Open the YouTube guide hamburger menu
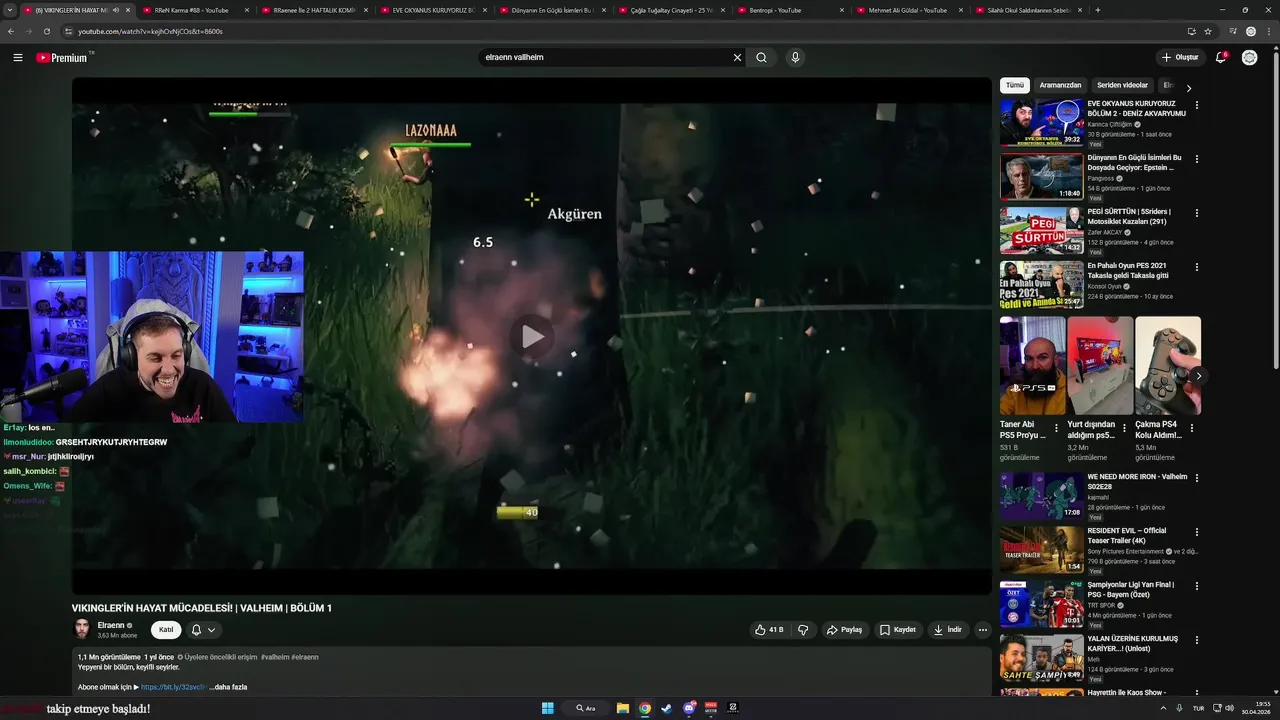 18,57
